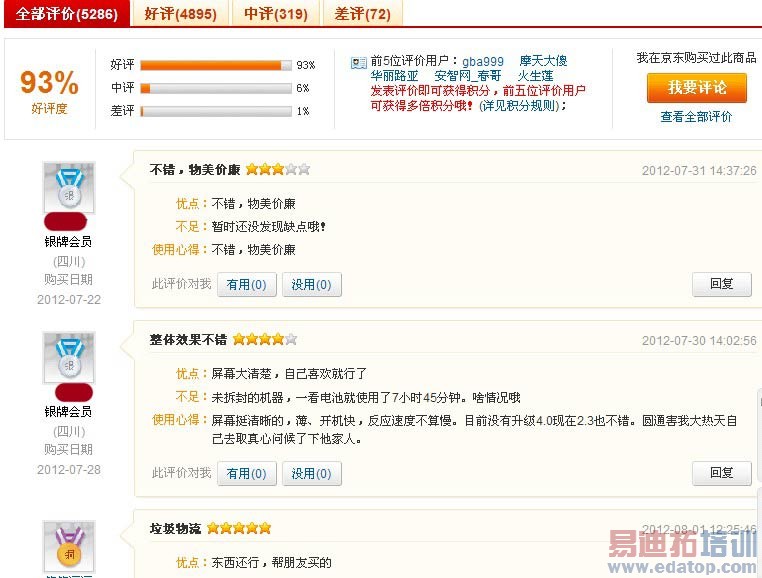This screenshot has width=762, height=578.
Task: Click first reviewer's silver medal avatar
Action: point(69,188)
